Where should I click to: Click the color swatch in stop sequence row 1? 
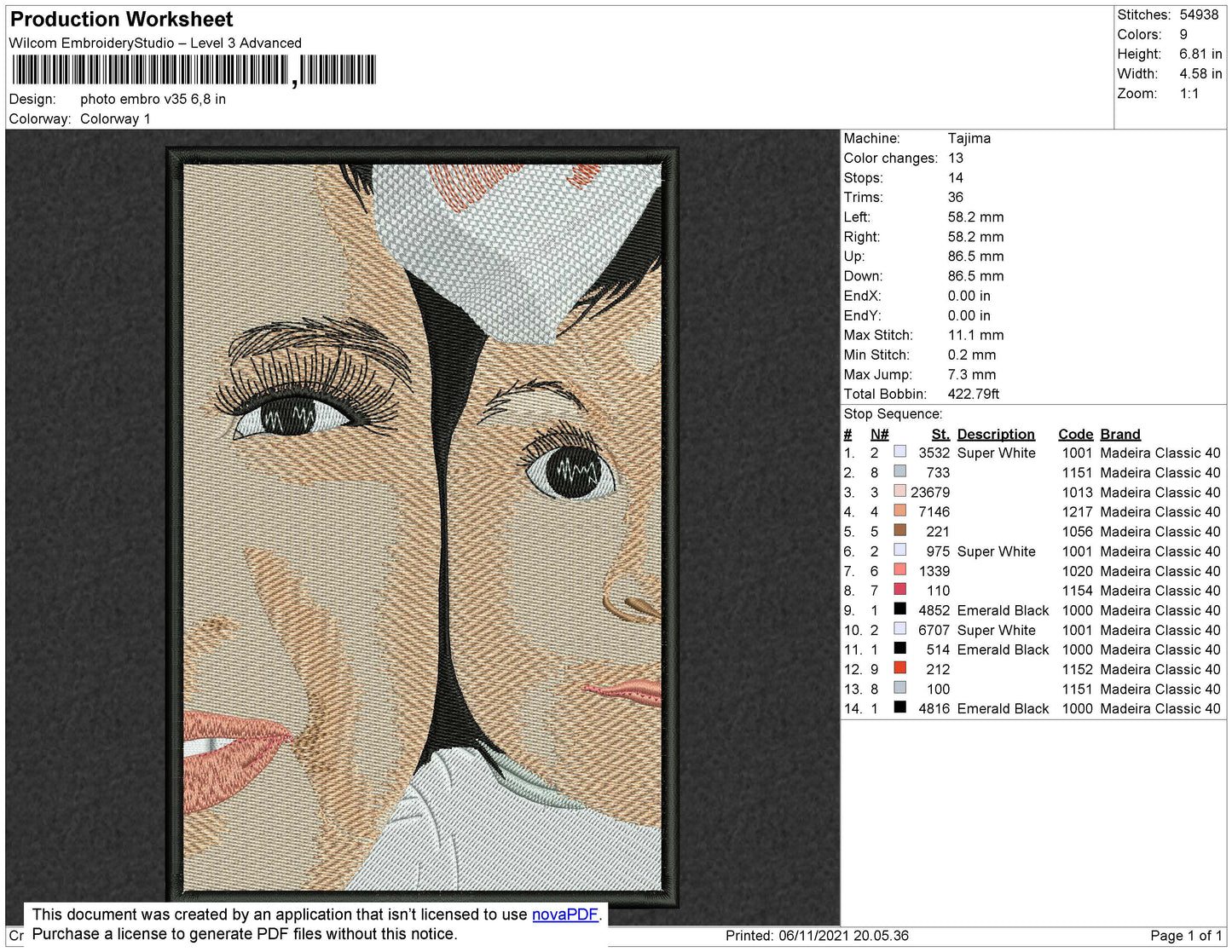[x=899, y=452]
